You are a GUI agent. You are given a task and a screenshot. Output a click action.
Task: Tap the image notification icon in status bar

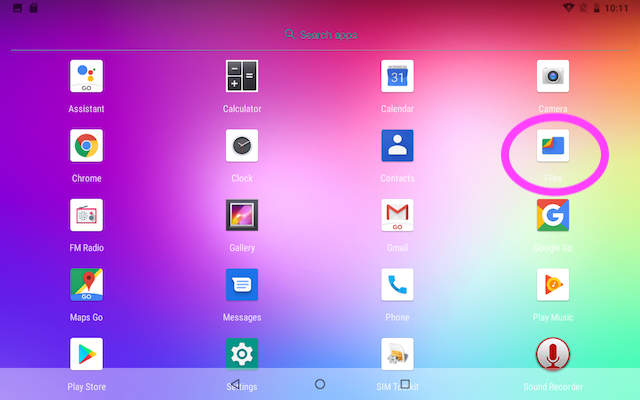pos(18,8)
